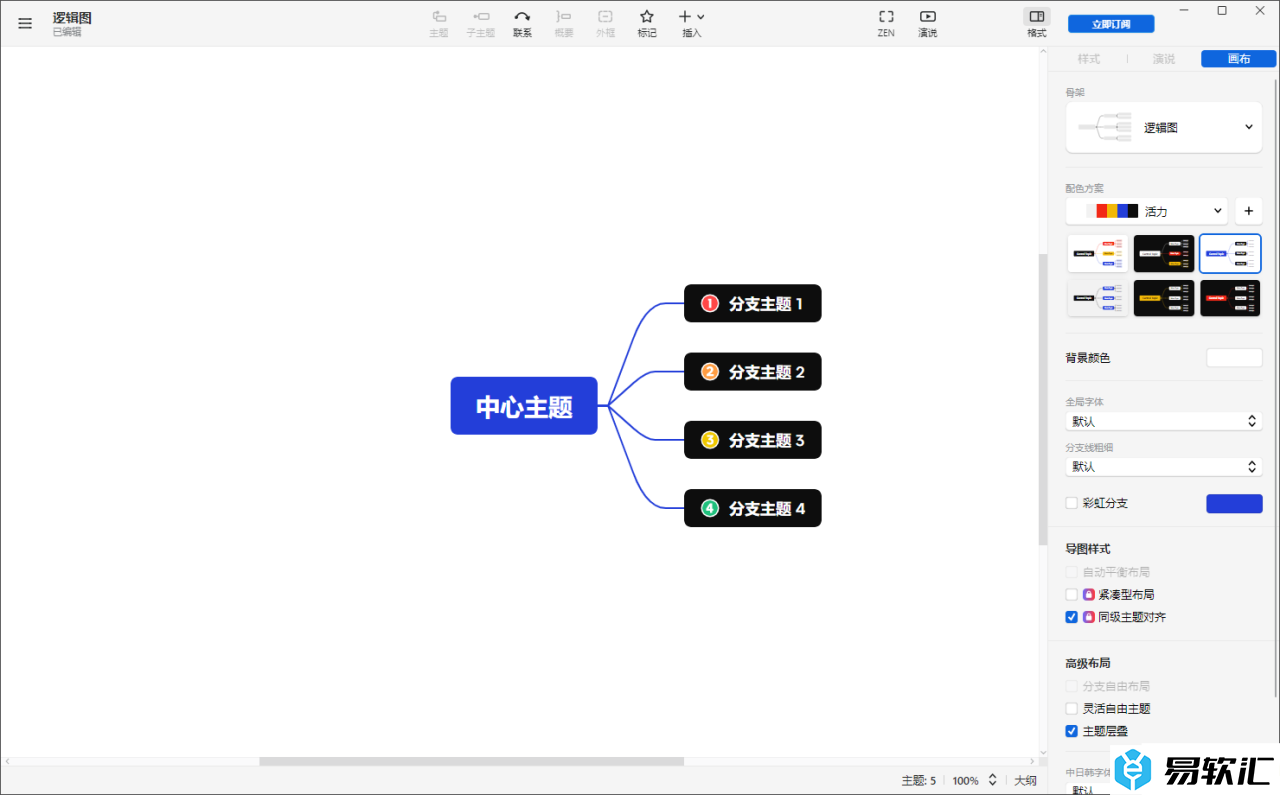Select the 画布 tab
This screenshot has height=795, width=1280.
(1239, 59)
